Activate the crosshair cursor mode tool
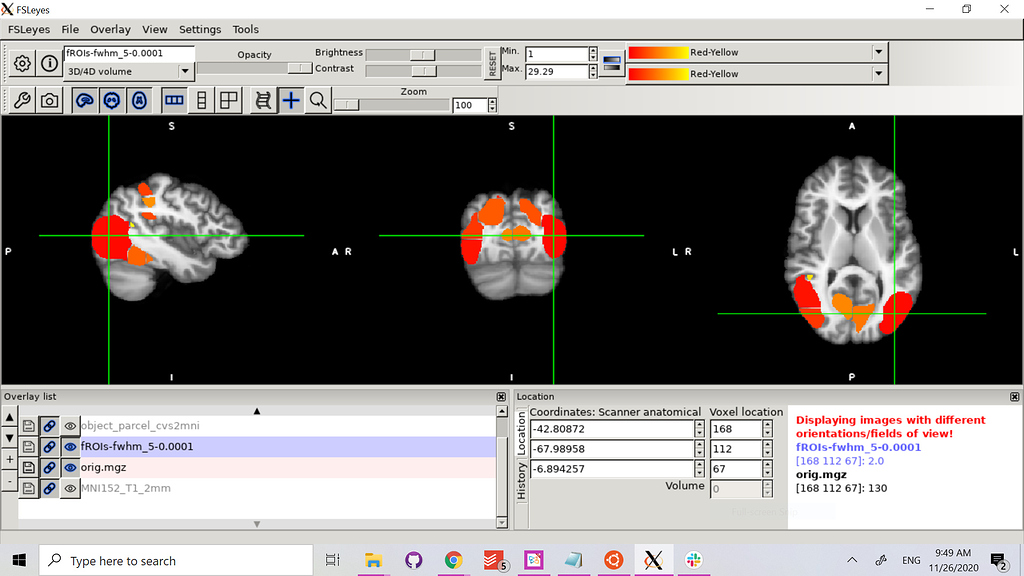 click(x=291, y=100)
